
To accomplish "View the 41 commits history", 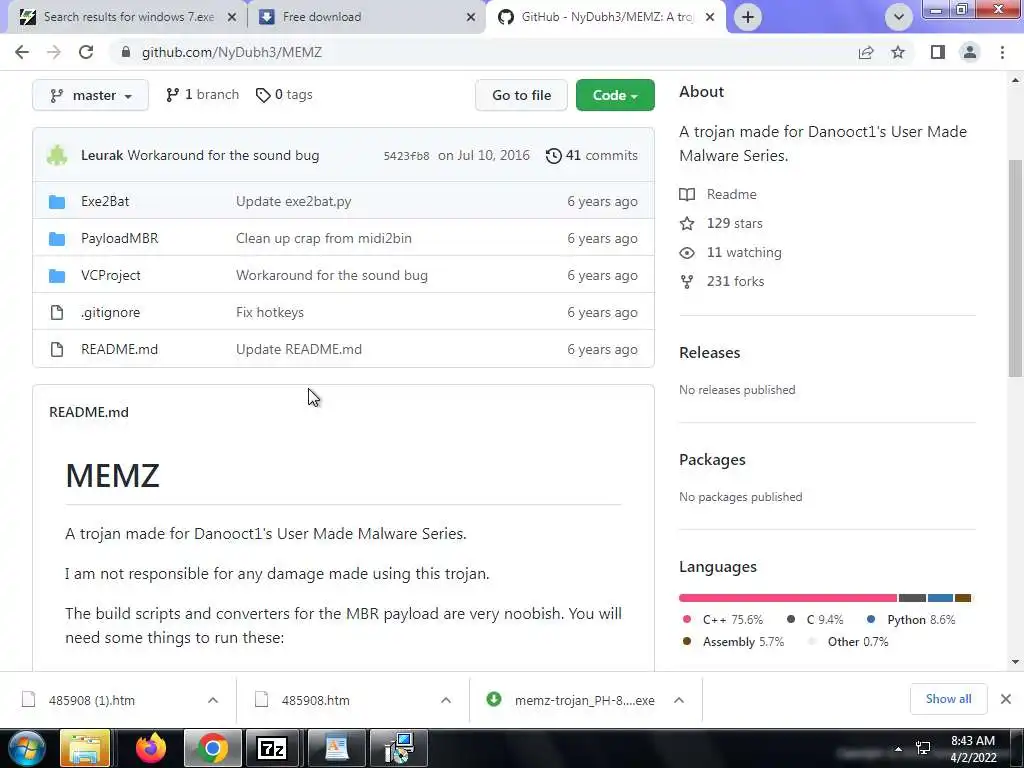I will 592,155.
